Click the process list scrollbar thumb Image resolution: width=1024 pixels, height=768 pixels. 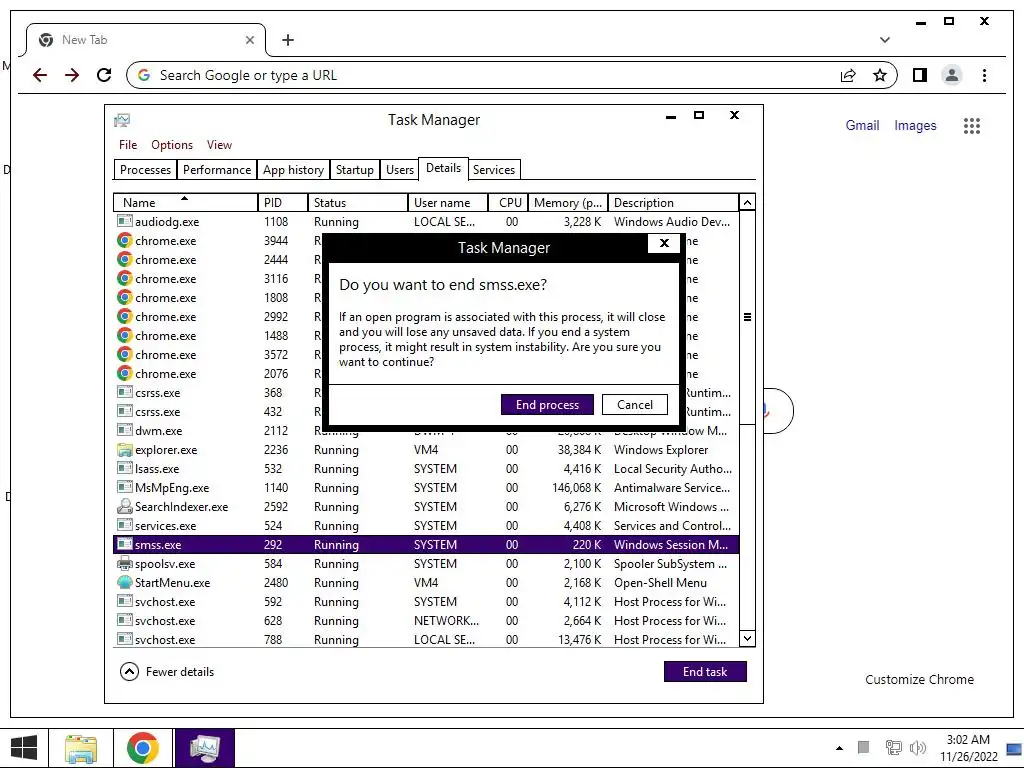coord(747,317)
